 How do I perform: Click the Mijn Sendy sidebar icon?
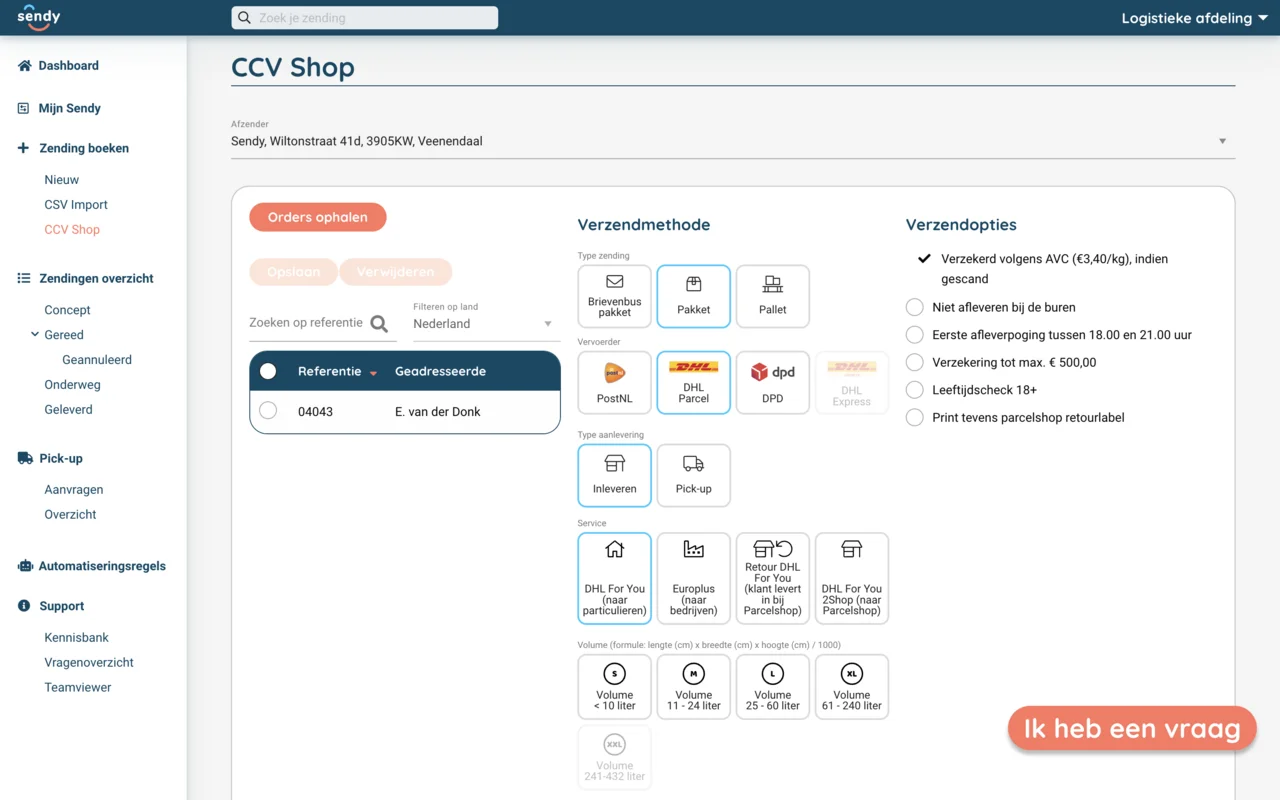pyautogui.click(x=24, y=108)
